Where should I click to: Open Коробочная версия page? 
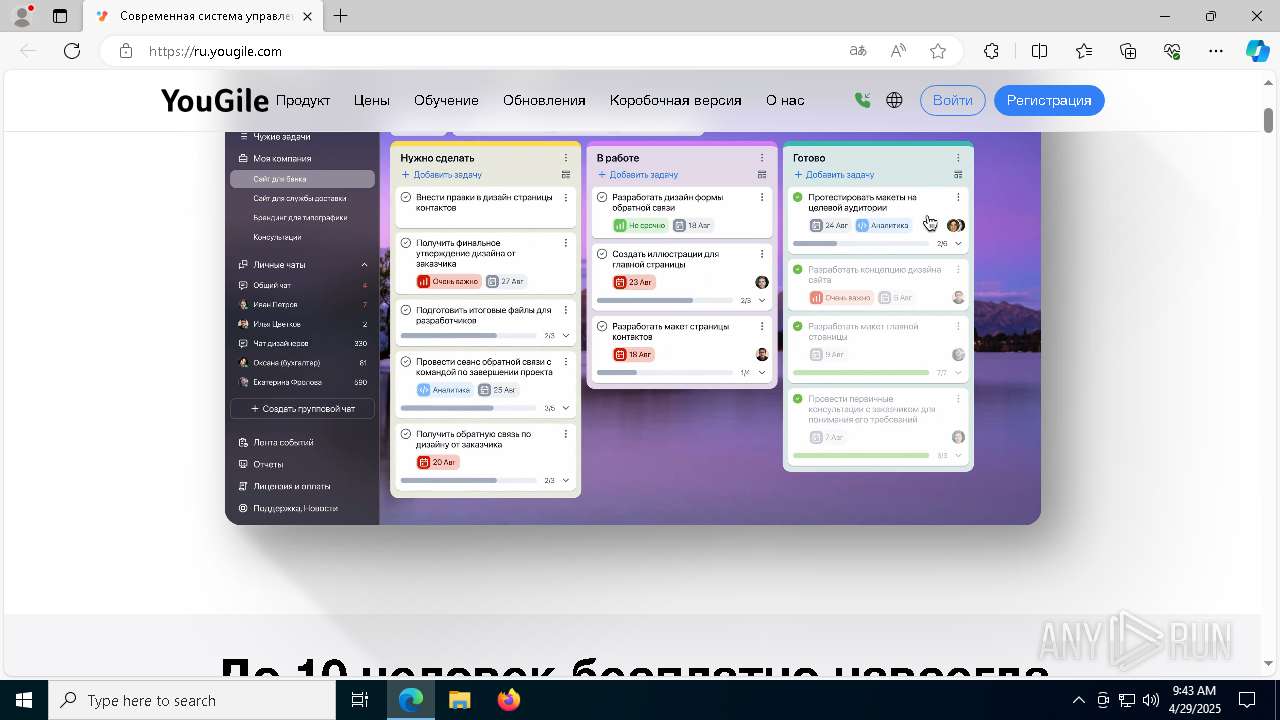pyautogui.click(x=676, y=100)
